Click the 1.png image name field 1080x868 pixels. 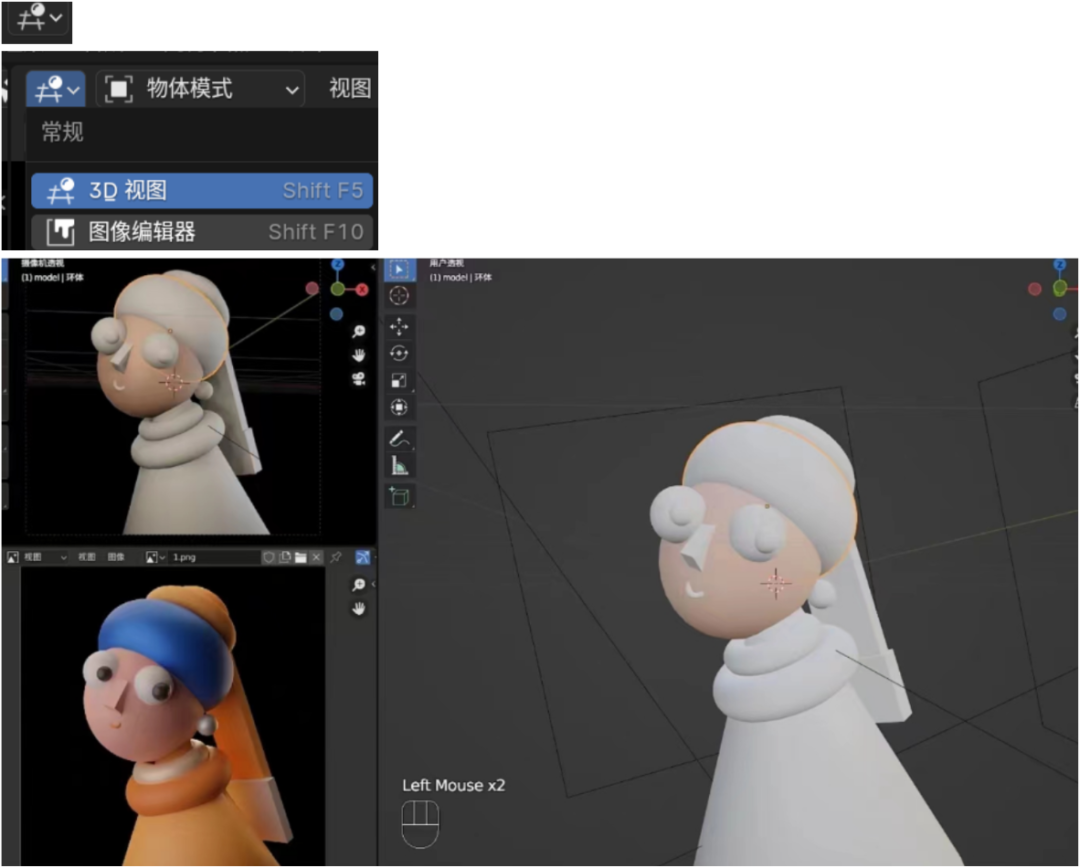point(214,557)
